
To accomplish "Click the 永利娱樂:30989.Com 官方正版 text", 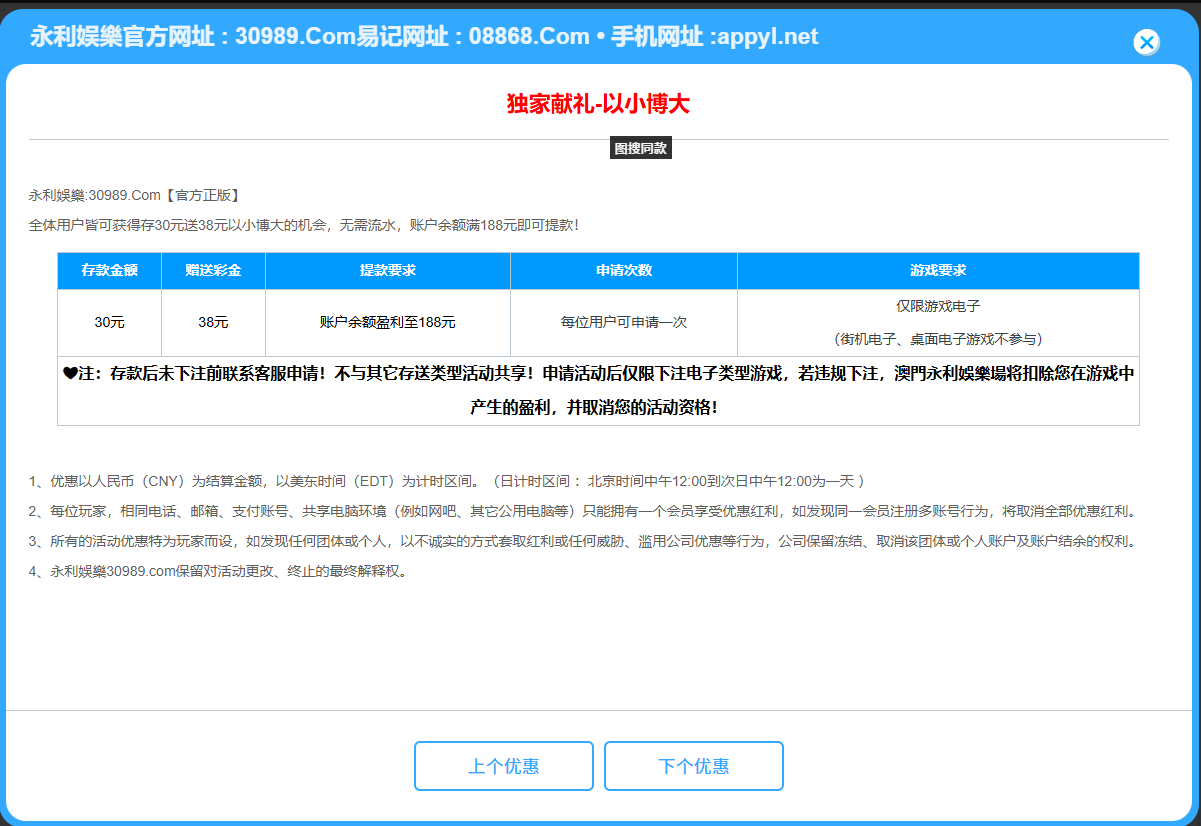I will tap(133, 195).
